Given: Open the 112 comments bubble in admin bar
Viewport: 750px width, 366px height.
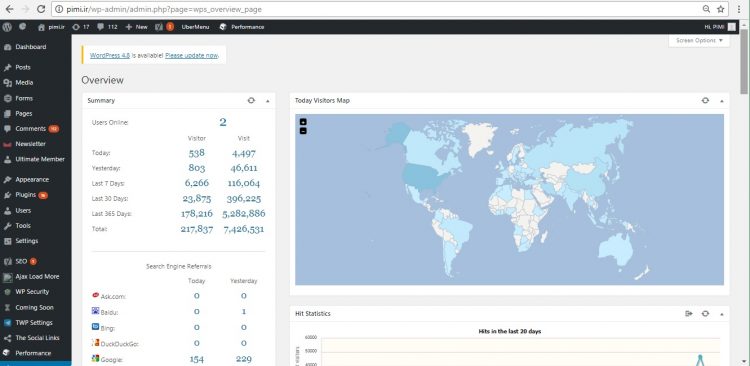Looking at the screenshot, I should point(107,27).
